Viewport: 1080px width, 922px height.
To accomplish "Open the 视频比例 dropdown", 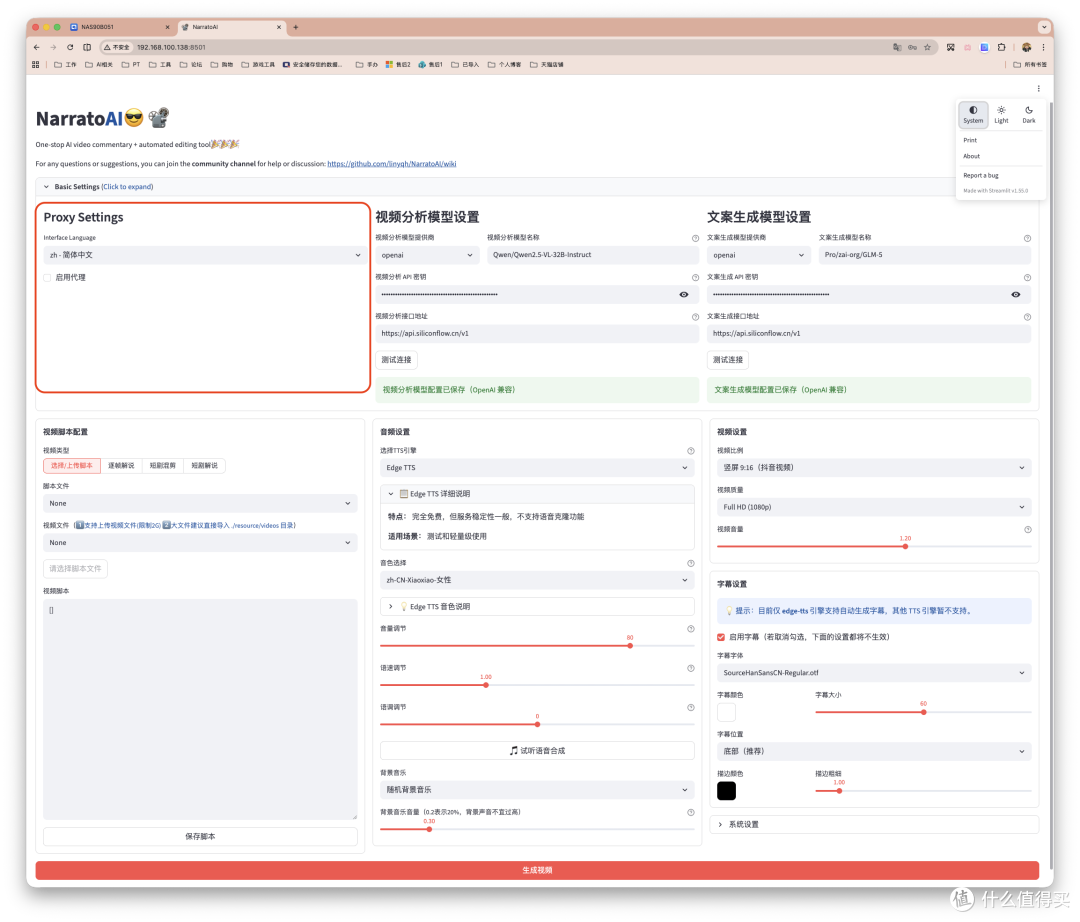I will click(873, 468).
